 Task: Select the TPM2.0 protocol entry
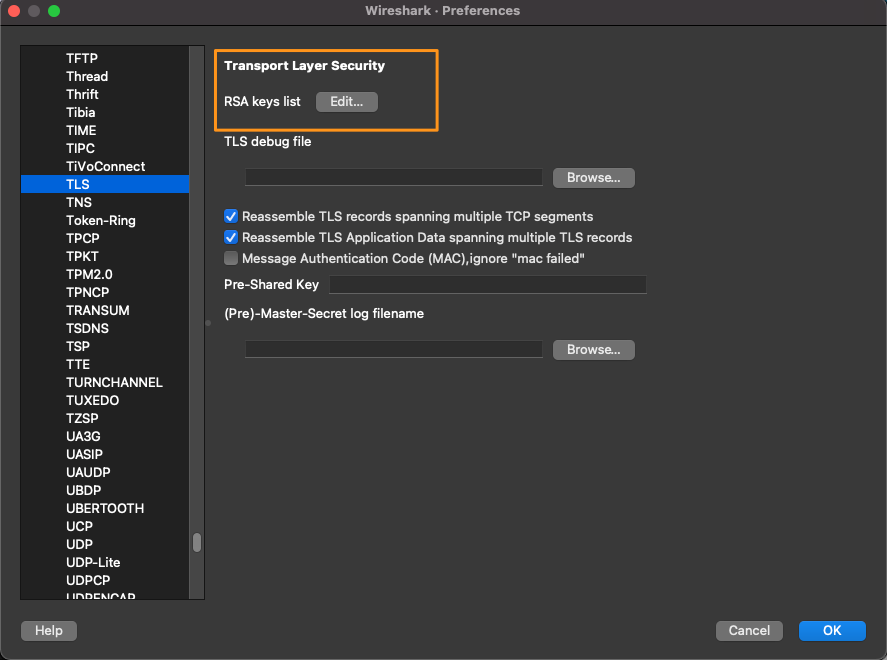[89, 274]
